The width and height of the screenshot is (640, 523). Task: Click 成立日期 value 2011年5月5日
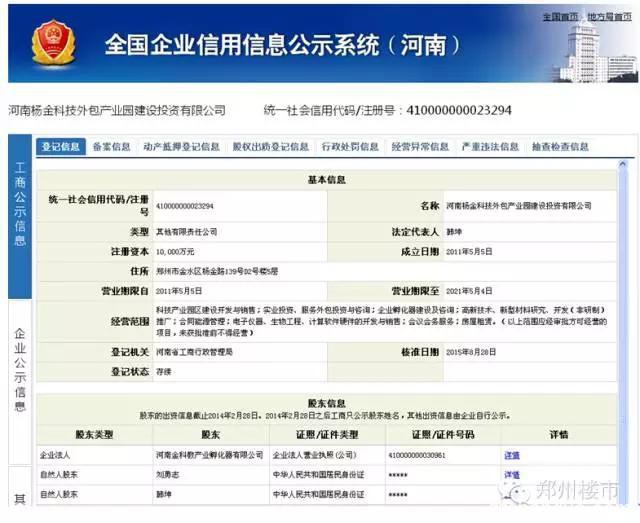click(469, 251)
